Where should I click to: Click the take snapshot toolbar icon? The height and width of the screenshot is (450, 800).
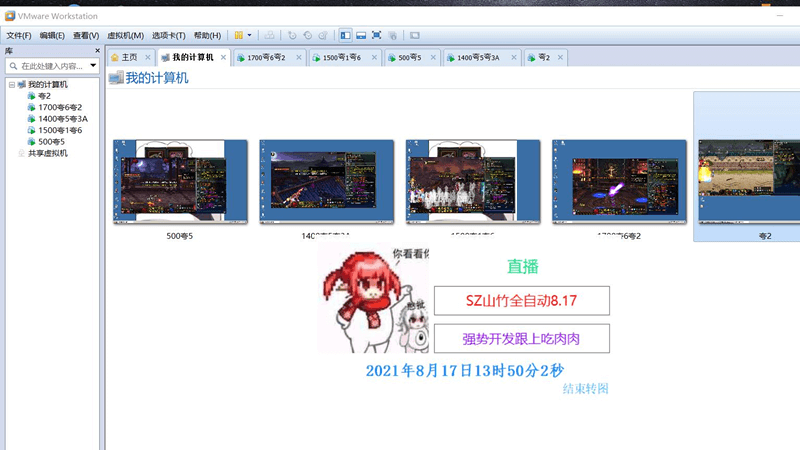point(292,35)
